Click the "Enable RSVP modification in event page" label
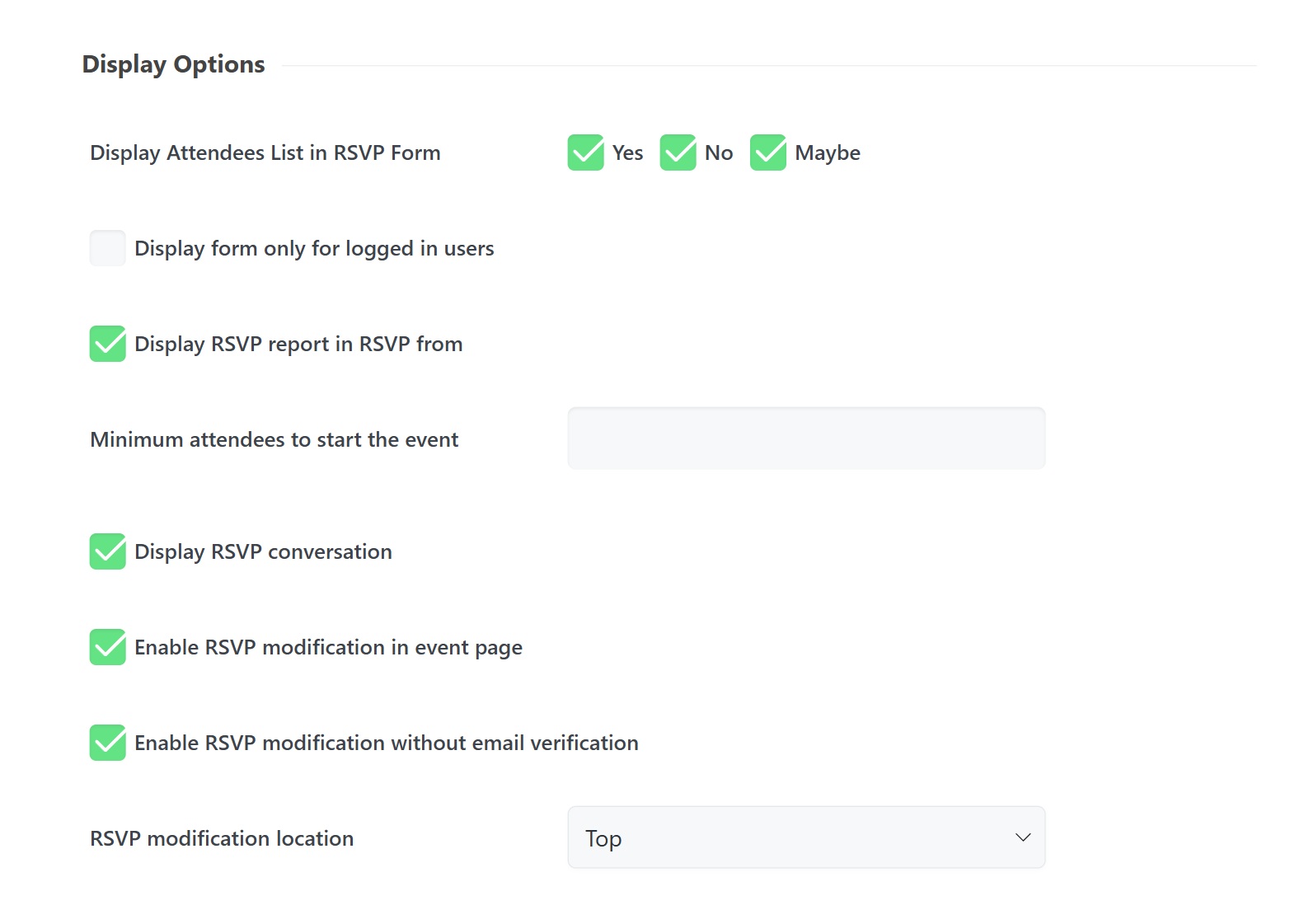 pyautogui.click(x=328, y=647)
